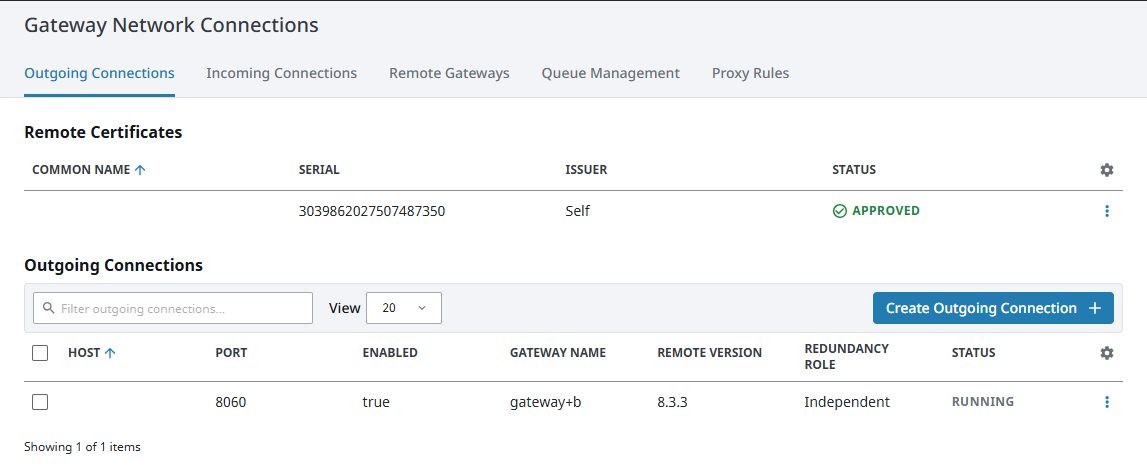Sort by the Issuer column header
The width and height of the screenshot is (1147, 469).
(x=587, y=170)
